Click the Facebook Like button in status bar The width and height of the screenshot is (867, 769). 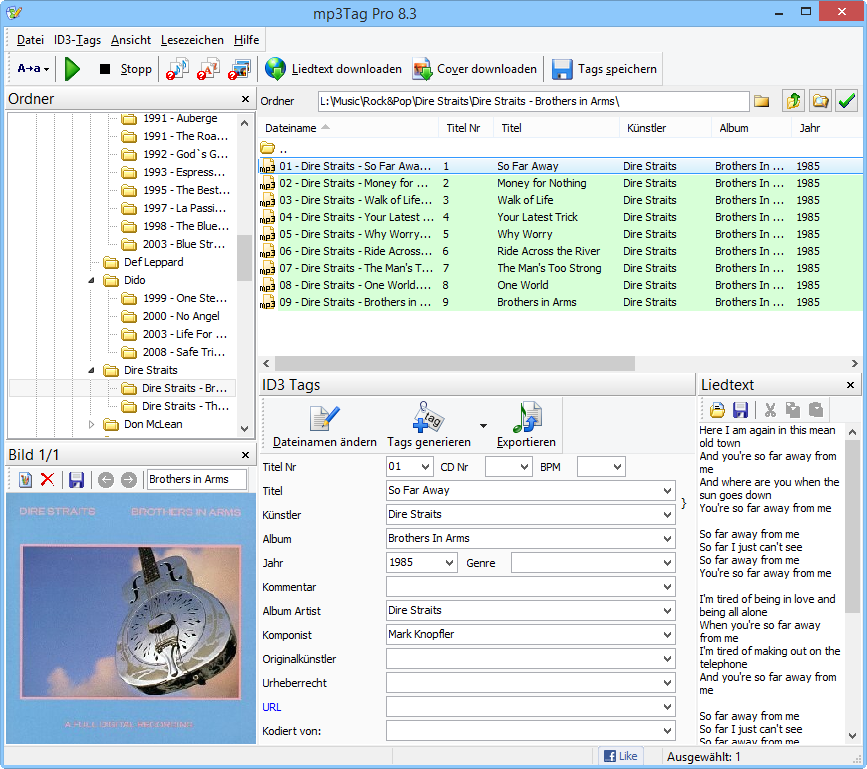[x=620, y=756]
